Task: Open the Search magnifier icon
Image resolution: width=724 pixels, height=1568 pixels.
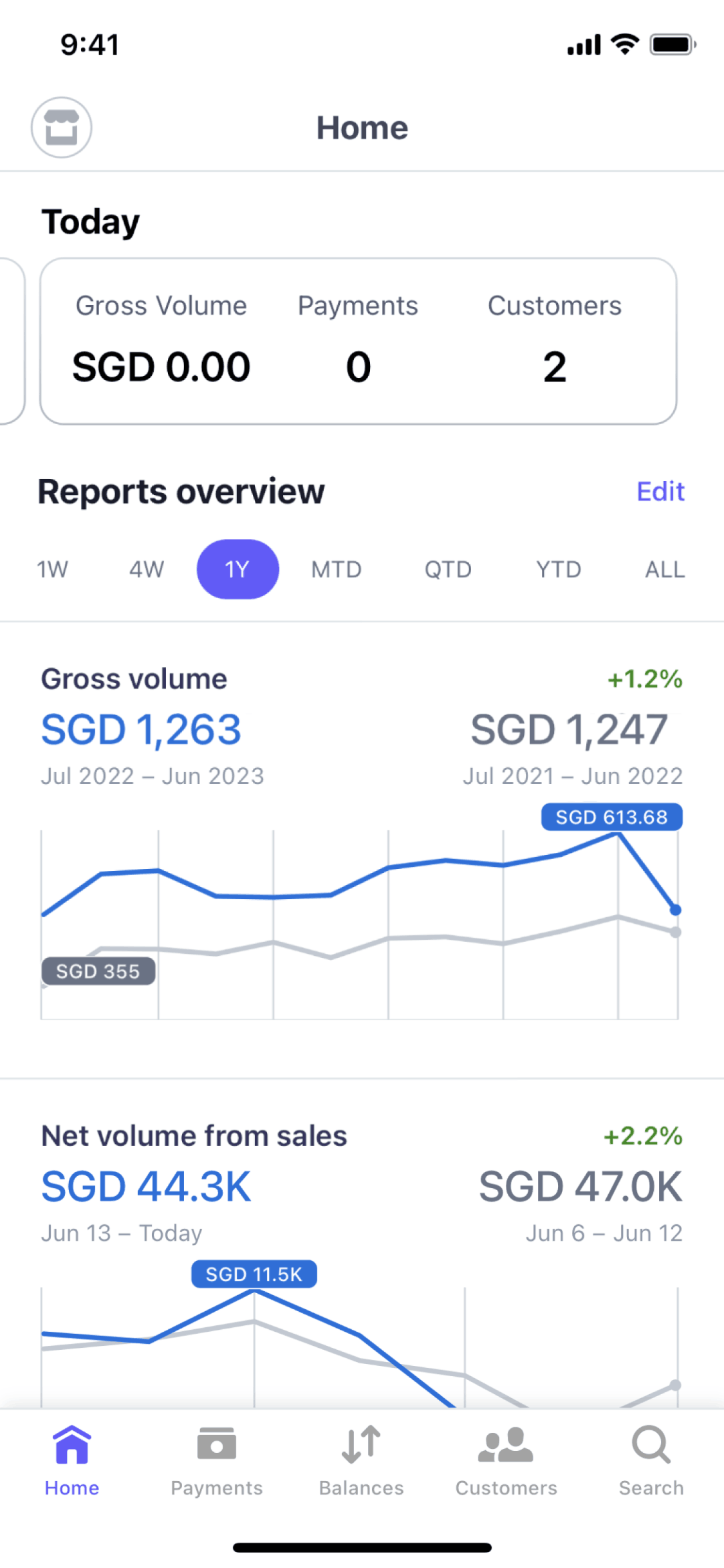Action: (x=651, y=1444)
